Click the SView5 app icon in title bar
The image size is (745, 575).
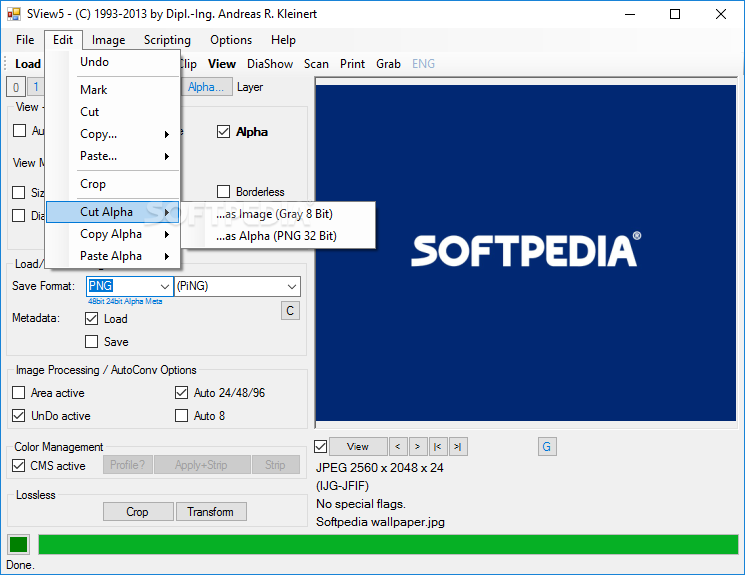[x=14, y=14]
